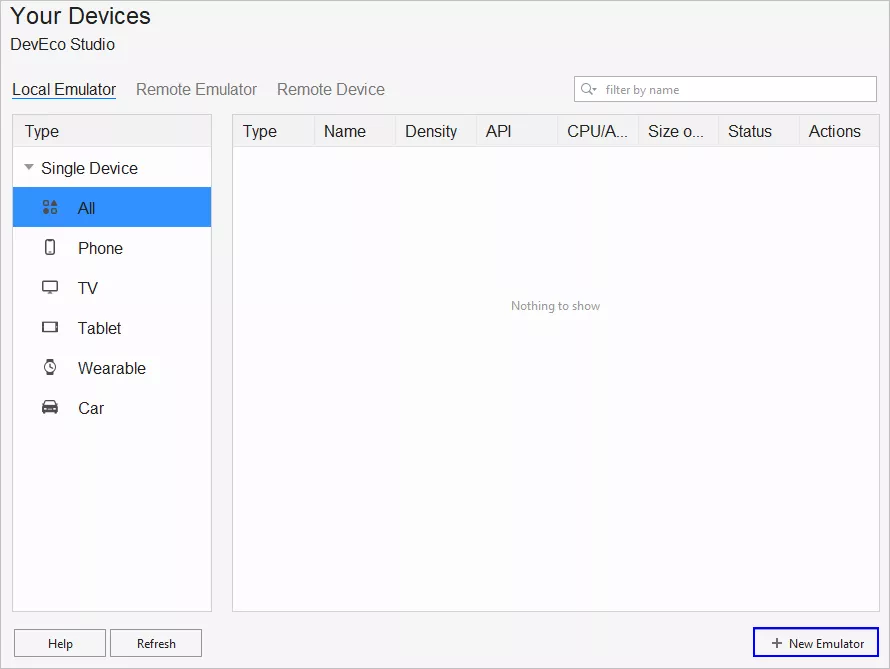Click the Tablet device icon
The height and width of the screenshot is (669, 890).
pos(50,327)
